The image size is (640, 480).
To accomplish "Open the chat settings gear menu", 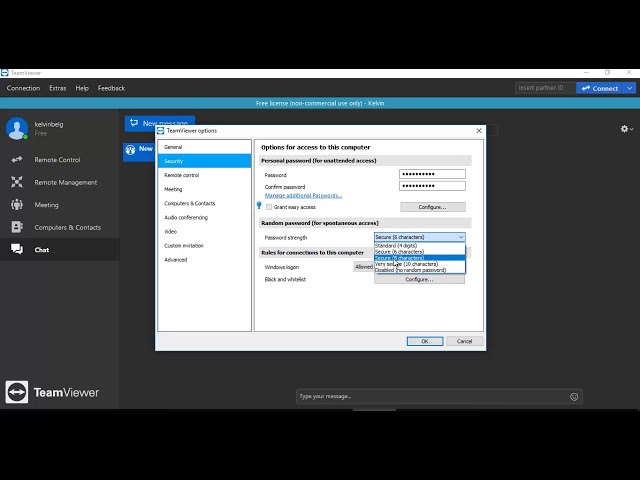I will (x=627, y=129).
